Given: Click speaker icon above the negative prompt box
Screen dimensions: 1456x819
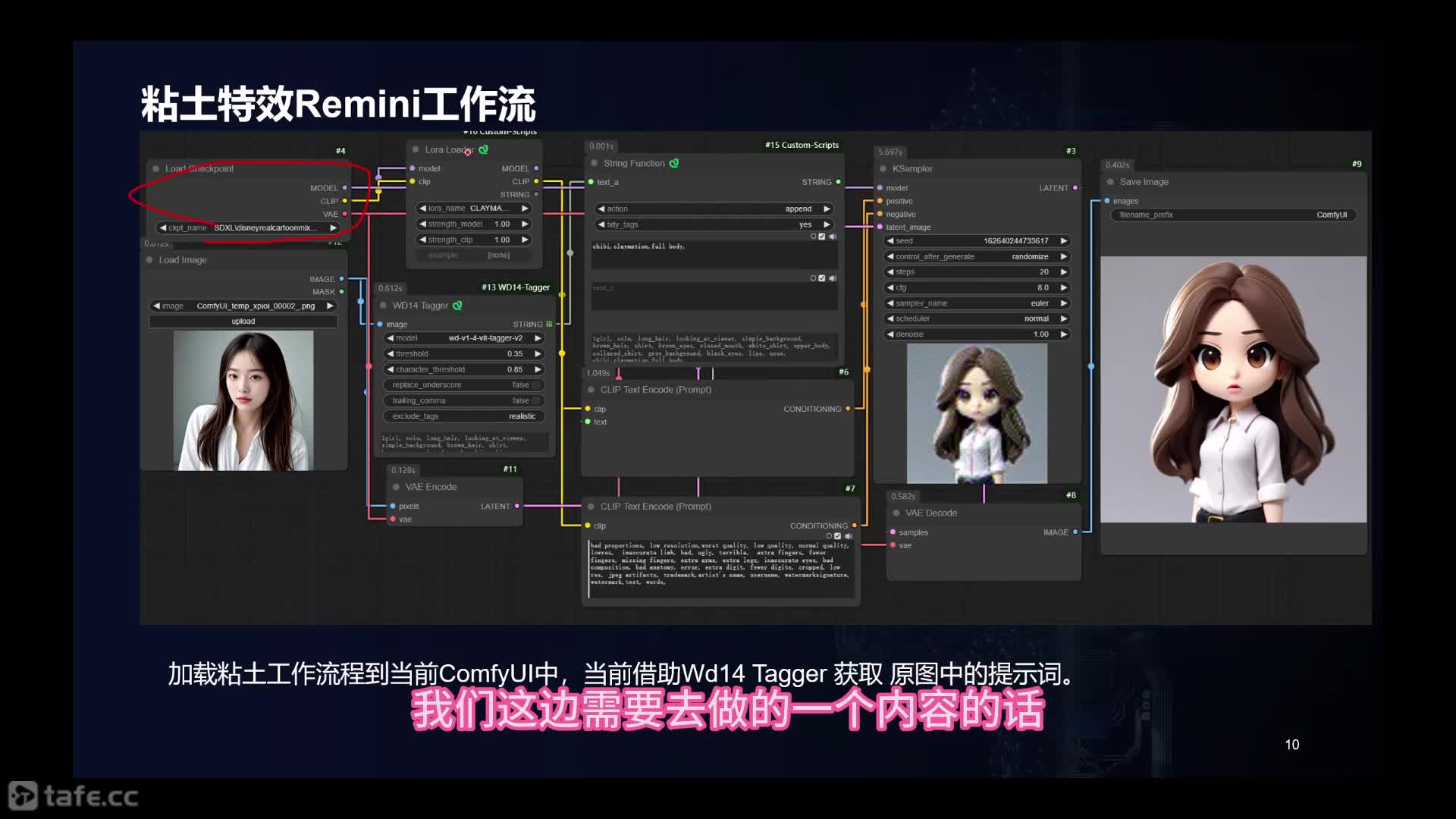Looking at the screenshot, I should (x=848, y=536).
